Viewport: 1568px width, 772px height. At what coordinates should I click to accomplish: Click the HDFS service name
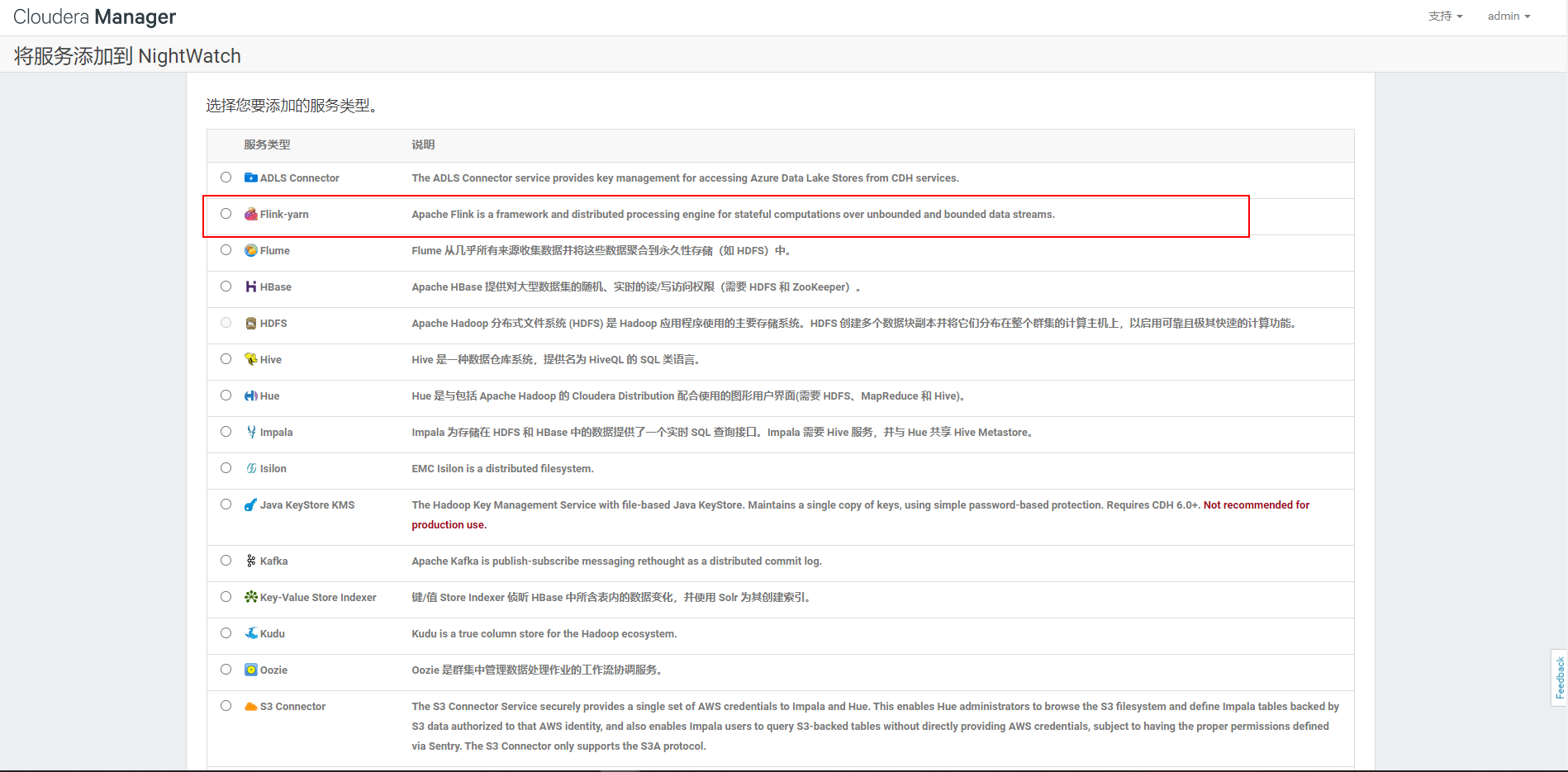coord(273,324)
